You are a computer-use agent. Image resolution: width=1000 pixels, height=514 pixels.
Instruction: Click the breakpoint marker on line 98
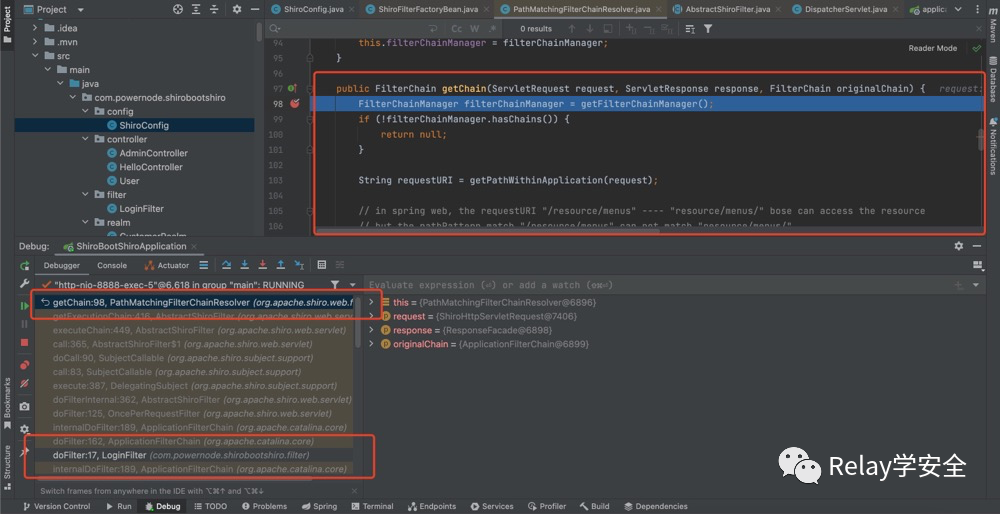(294, 103)
